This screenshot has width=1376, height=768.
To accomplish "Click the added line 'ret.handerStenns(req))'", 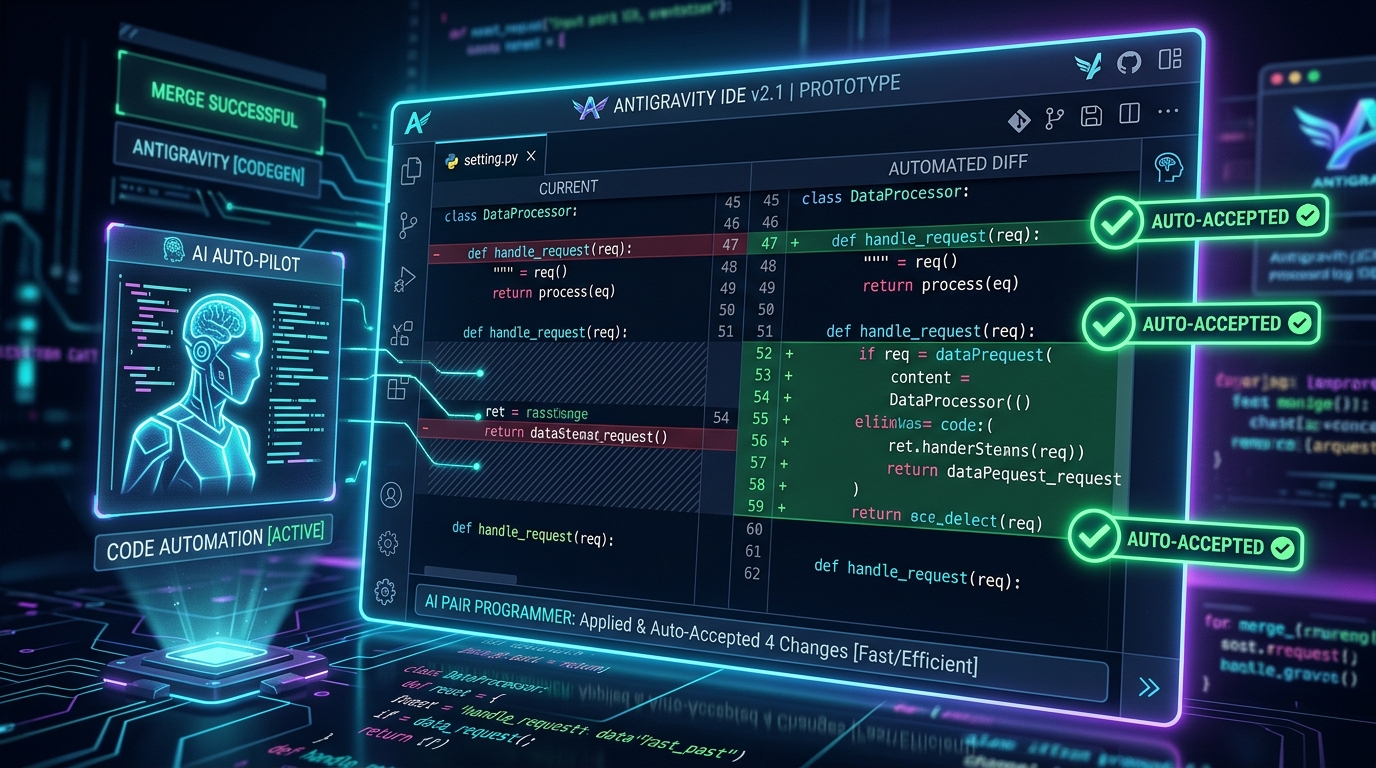I will (x=986, y=448).
